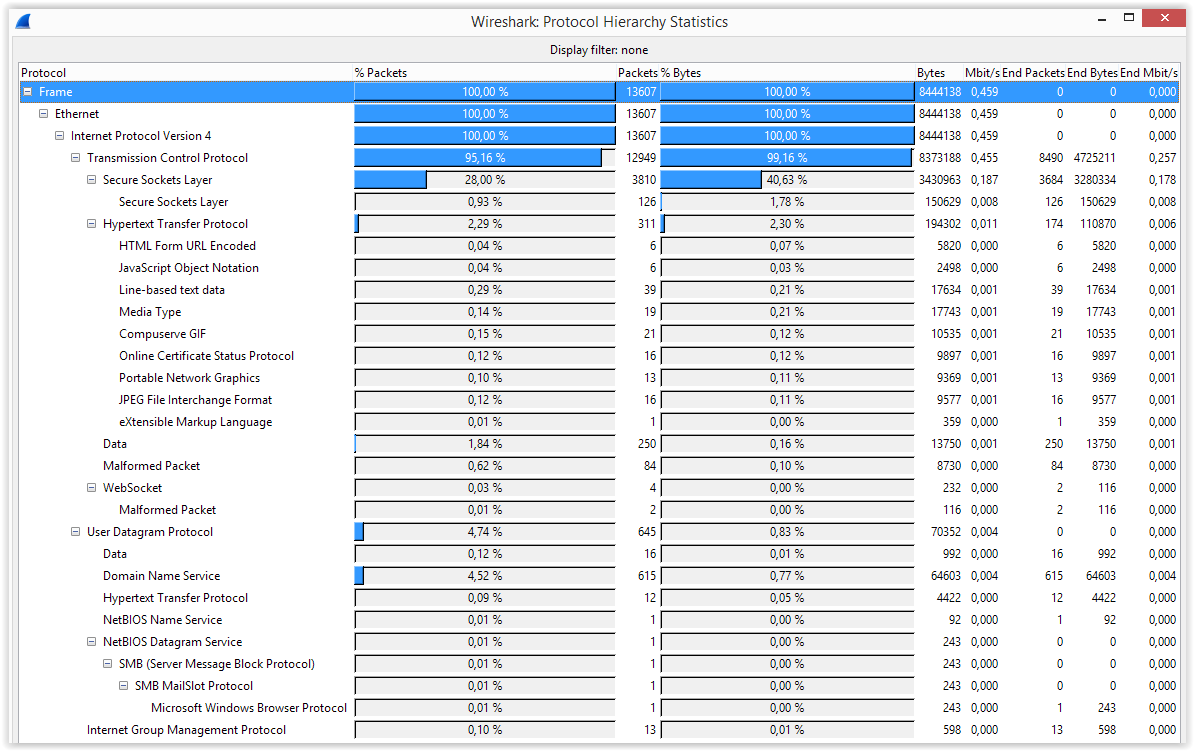Click the 4,52 % packets bar for DNS
The height and width of the screenshot is (751, 1194).
click(485, 576)
